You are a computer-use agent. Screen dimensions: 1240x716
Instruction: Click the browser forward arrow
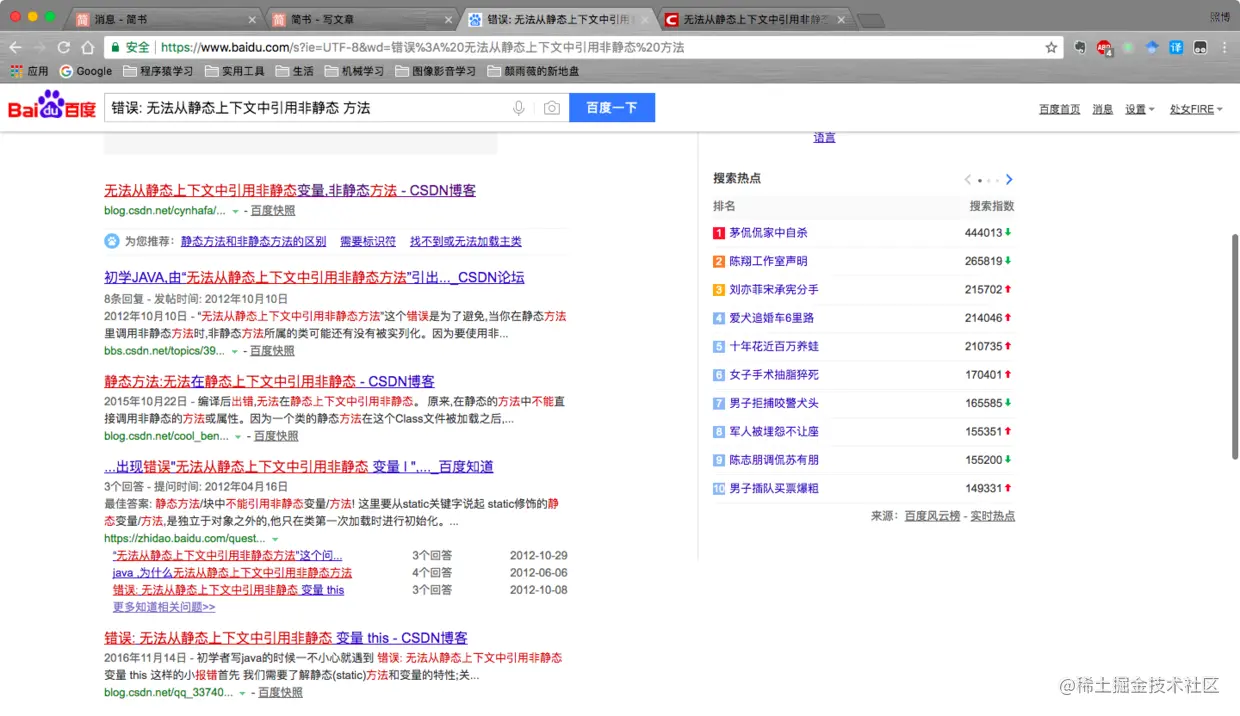[x=40, y=47]
